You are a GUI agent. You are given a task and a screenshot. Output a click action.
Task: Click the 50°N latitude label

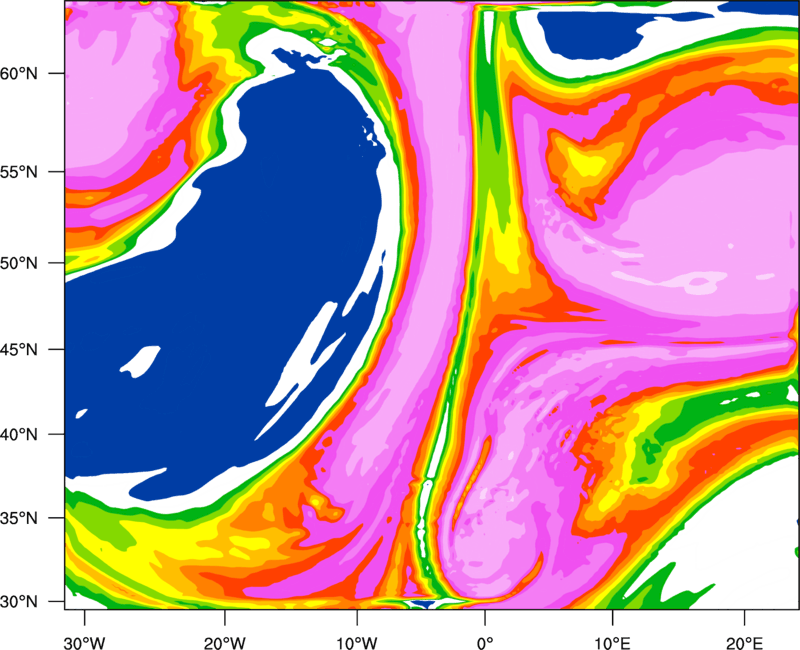19,263
